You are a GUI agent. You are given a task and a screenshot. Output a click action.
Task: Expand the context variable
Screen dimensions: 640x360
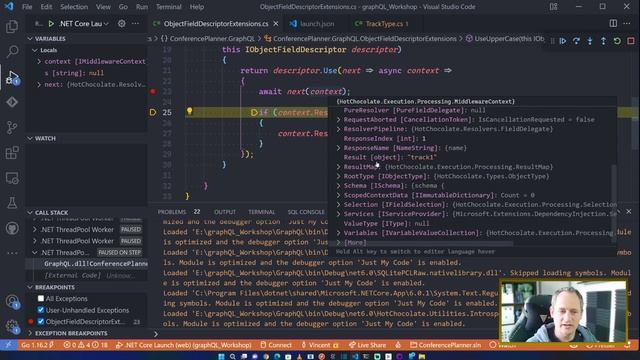[39, 61]
